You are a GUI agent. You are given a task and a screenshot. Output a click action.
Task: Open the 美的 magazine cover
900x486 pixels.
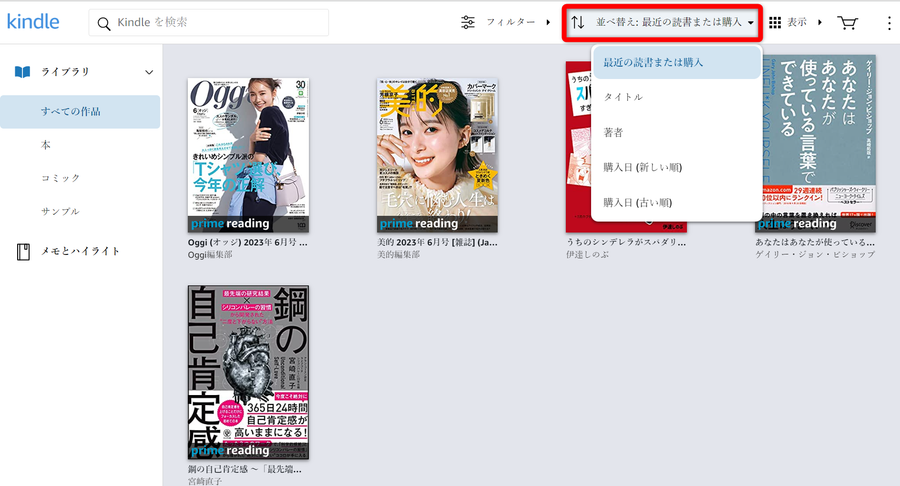coord(437,155)
